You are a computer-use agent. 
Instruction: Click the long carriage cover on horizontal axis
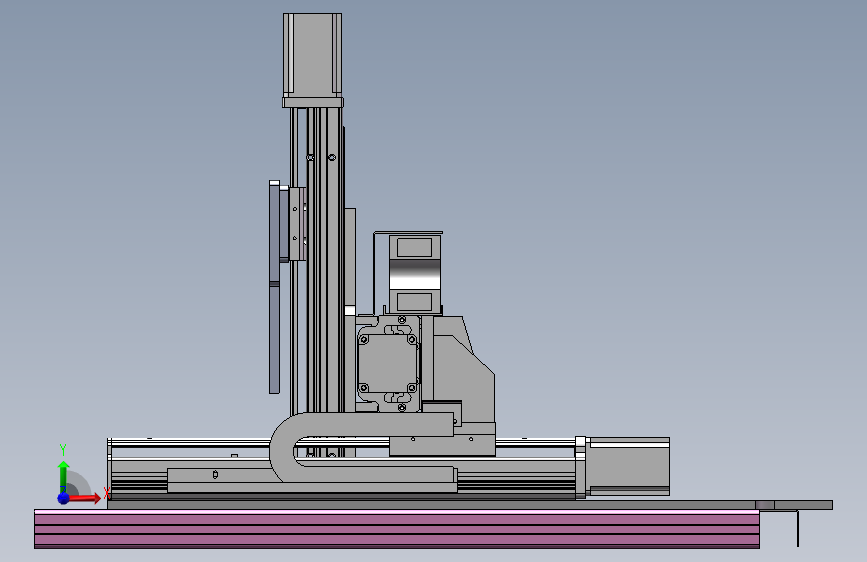[x=312, y=480]
